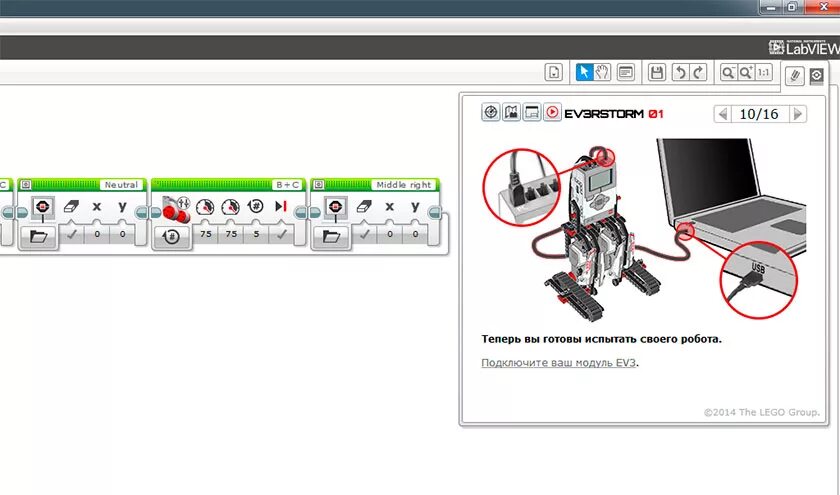Image resolution: width=840 pixels, height=495 pixels.
Task: Minimize the application window
Action: pos(771,7)
